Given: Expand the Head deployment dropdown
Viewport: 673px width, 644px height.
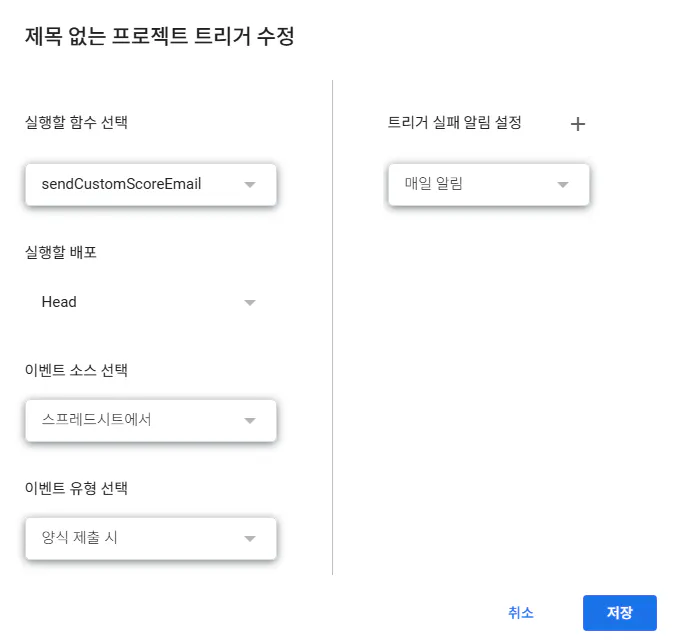Looking at the screenshot, I should click(x=140, y=302).
